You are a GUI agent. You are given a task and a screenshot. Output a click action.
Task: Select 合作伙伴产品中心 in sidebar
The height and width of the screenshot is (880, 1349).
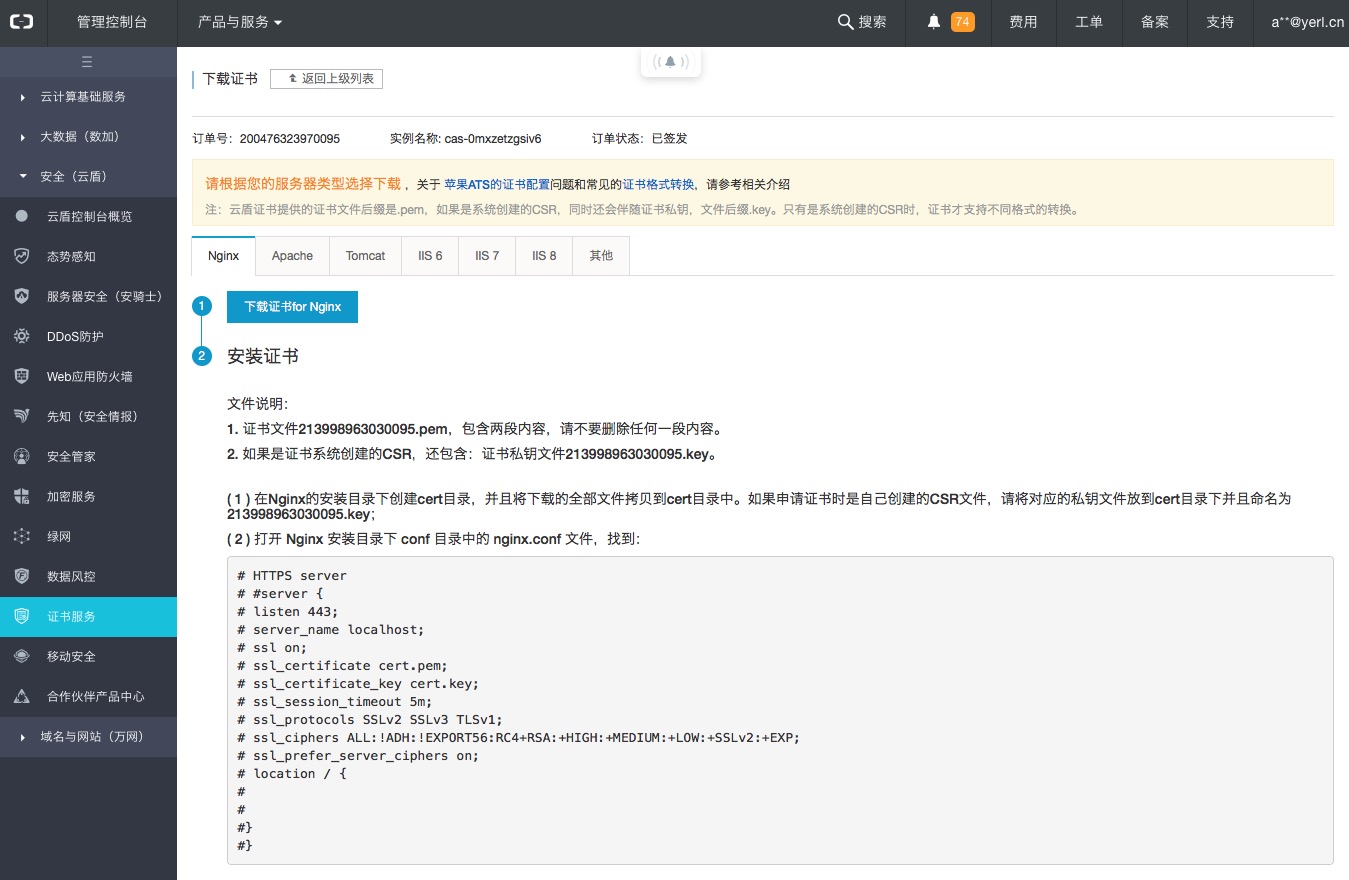point(88,696)
